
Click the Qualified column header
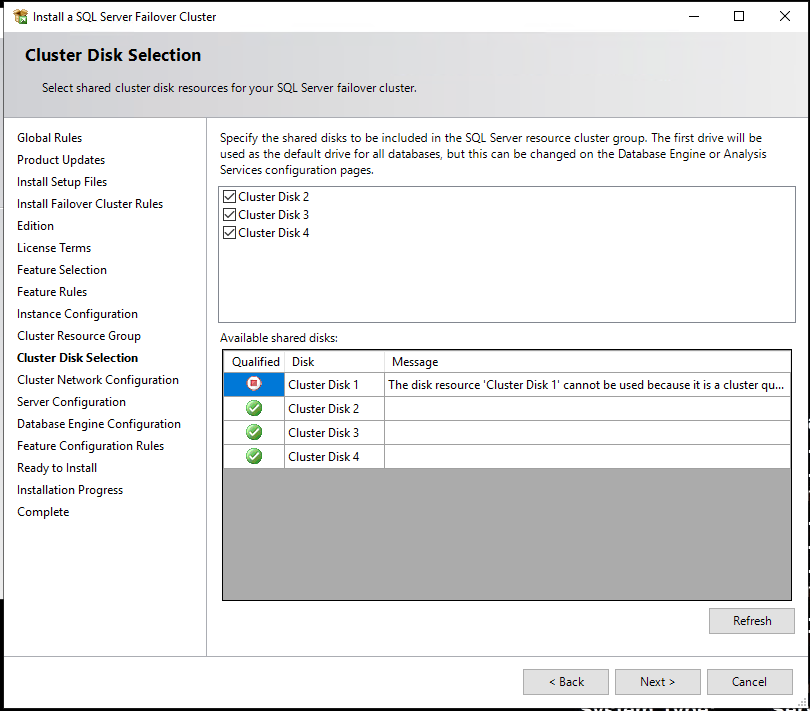coord(255,362)
